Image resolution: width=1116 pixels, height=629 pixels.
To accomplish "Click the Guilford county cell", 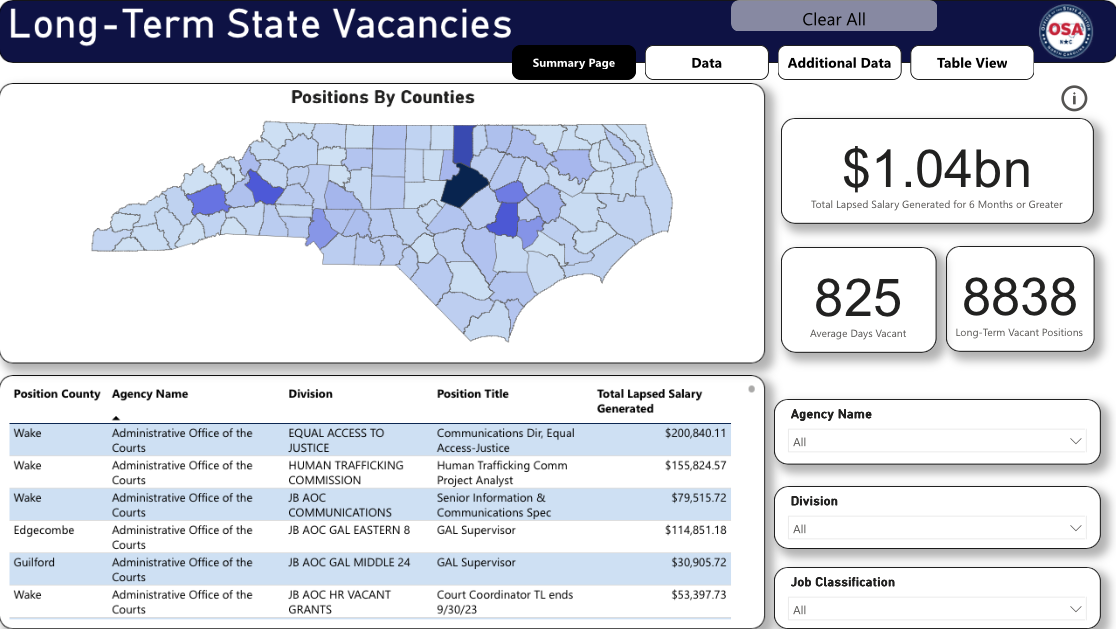I will click(x=33, y=562).
